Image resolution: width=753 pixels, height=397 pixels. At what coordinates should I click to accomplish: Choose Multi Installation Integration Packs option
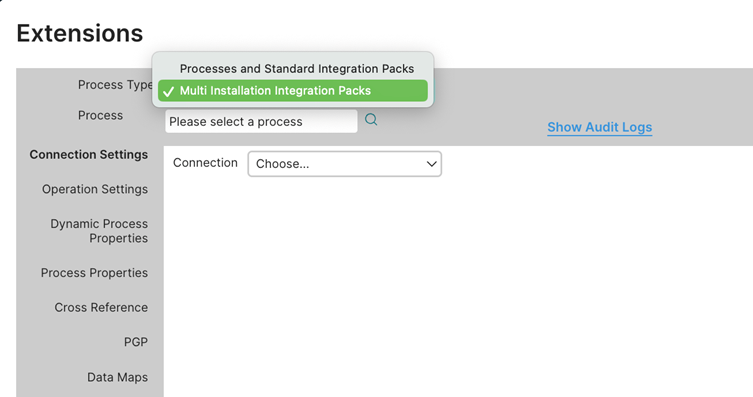(293, 91)
